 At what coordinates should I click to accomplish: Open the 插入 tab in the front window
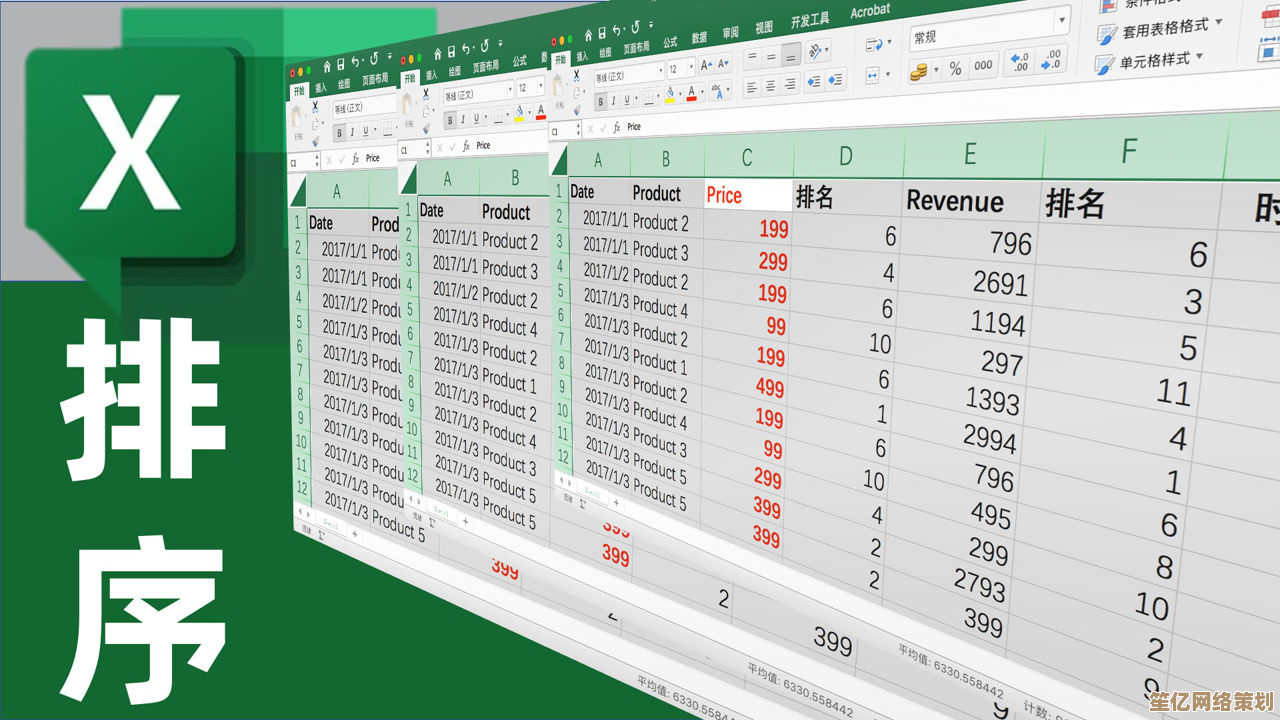coord(582,57)
